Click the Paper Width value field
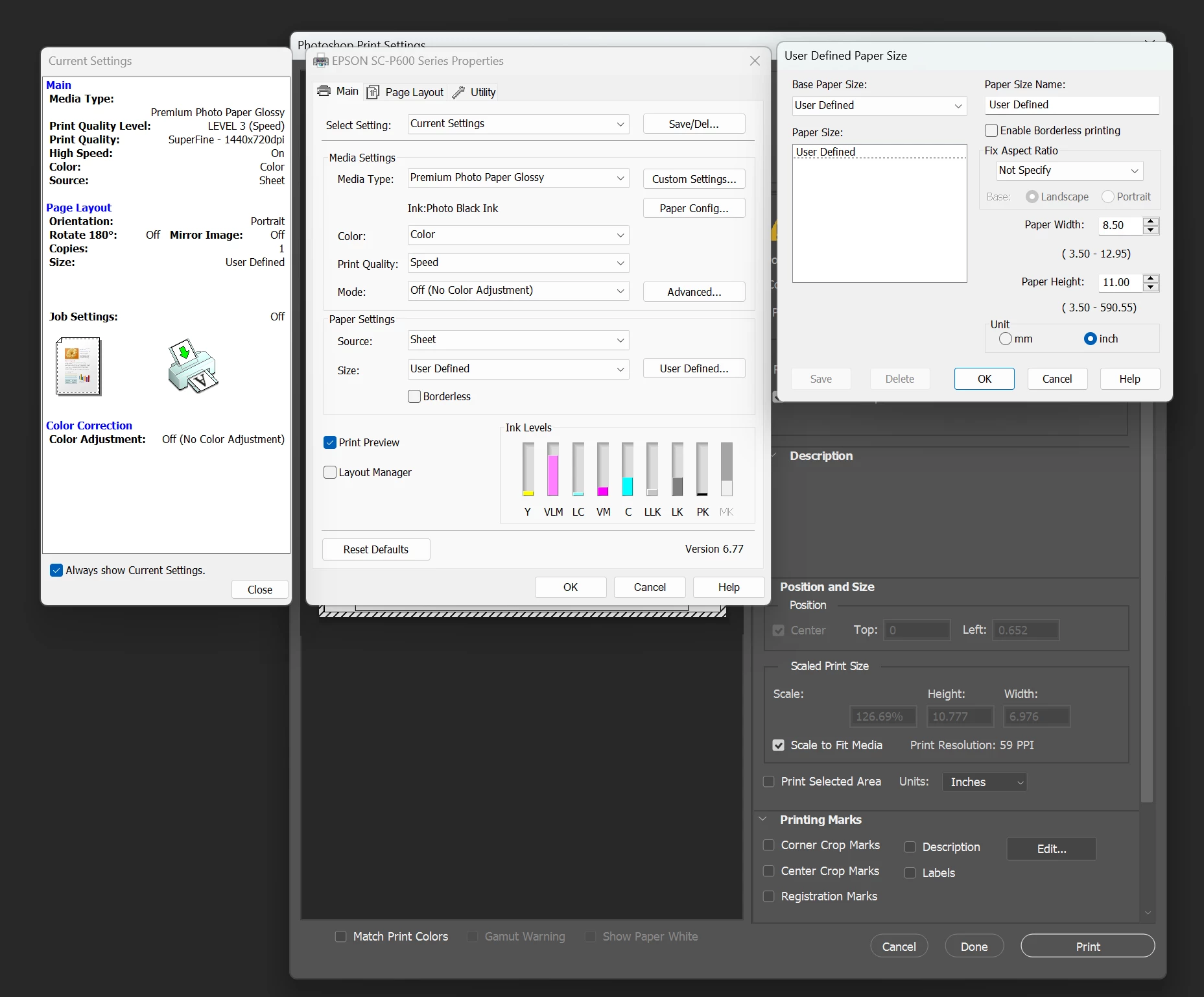 click(1121, 225)
